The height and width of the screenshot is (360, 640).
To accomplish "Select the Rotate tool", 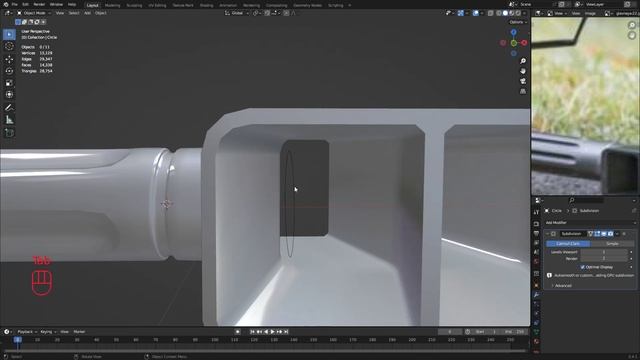I will click(9, 71).
